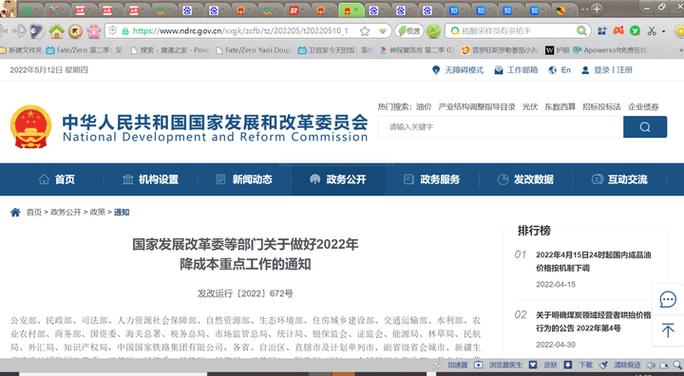The width and height of the screenshot is (684, 376).
Task: Click 通知 in the breadcrumb
Action: 121,212
